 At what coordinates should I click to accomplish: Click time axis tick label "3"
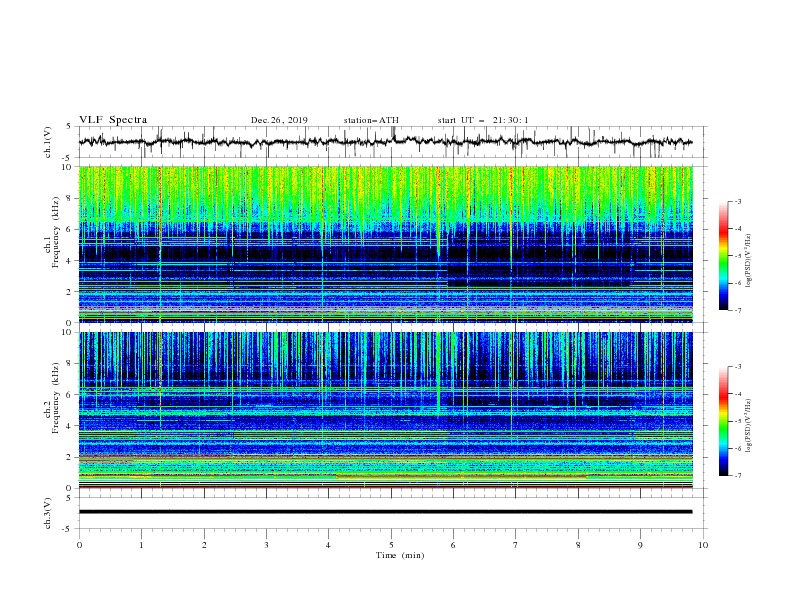tap(266, 545)
